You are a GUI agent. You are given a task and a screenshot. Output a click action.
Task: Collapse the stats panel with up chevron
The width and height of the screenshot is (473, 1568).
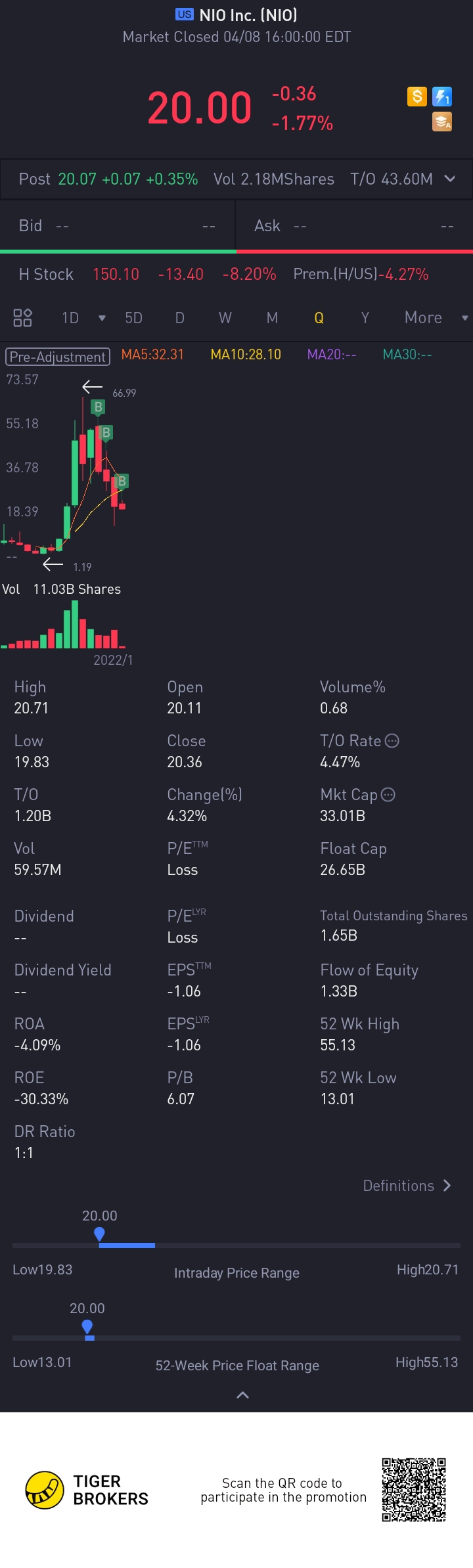coord(242,1395)
